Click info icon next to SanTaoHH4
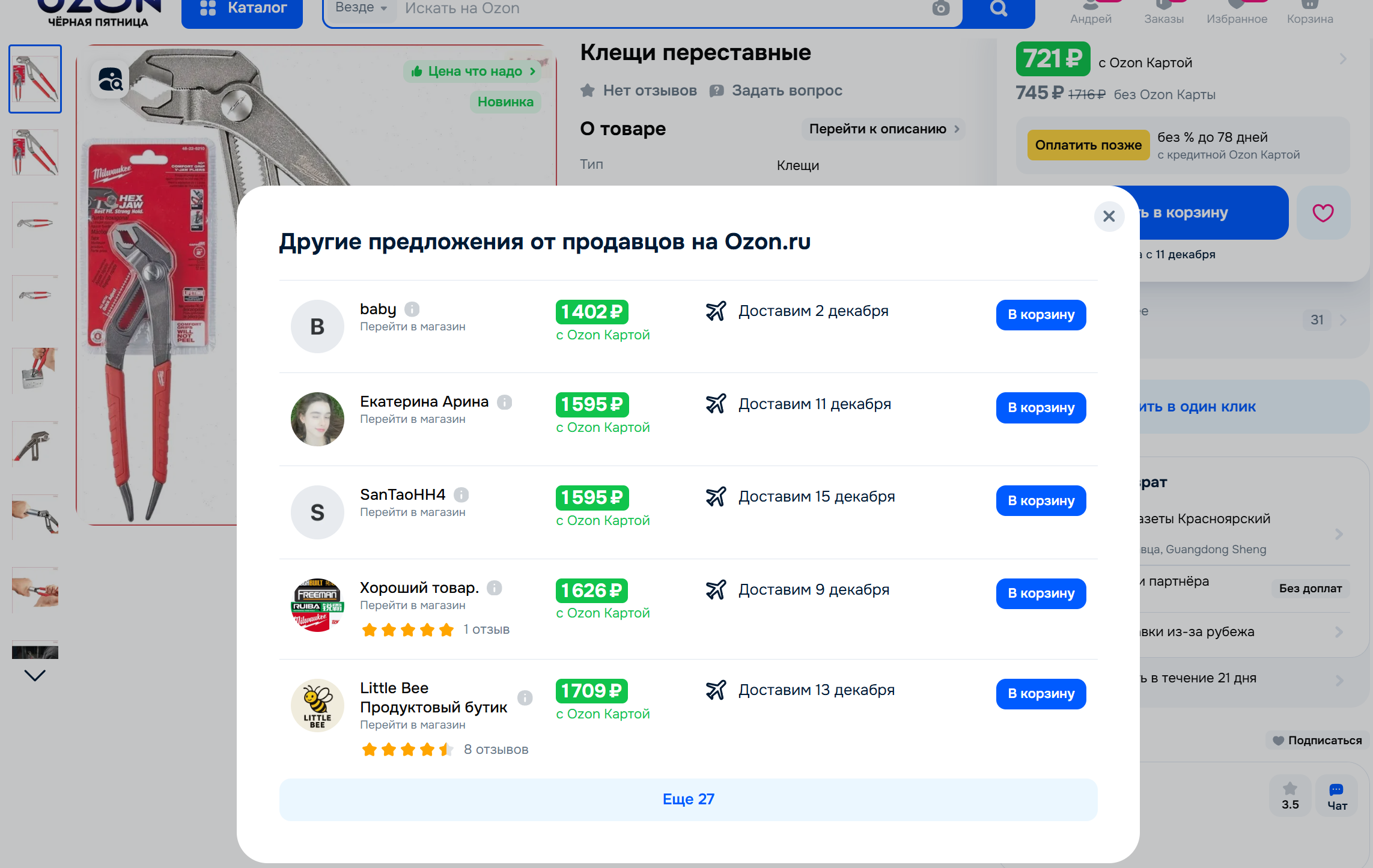 click(461, 495)
